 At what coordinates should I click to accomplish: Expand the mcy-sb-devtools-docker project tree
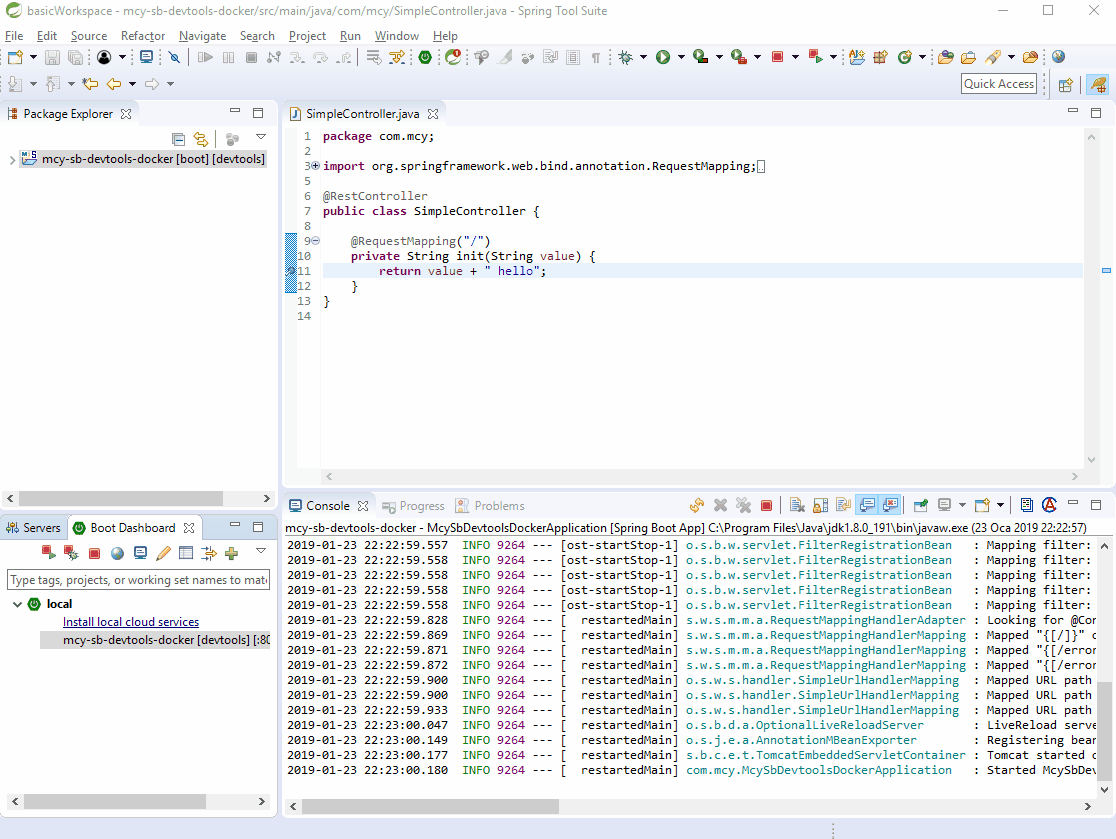coord(12,159)
